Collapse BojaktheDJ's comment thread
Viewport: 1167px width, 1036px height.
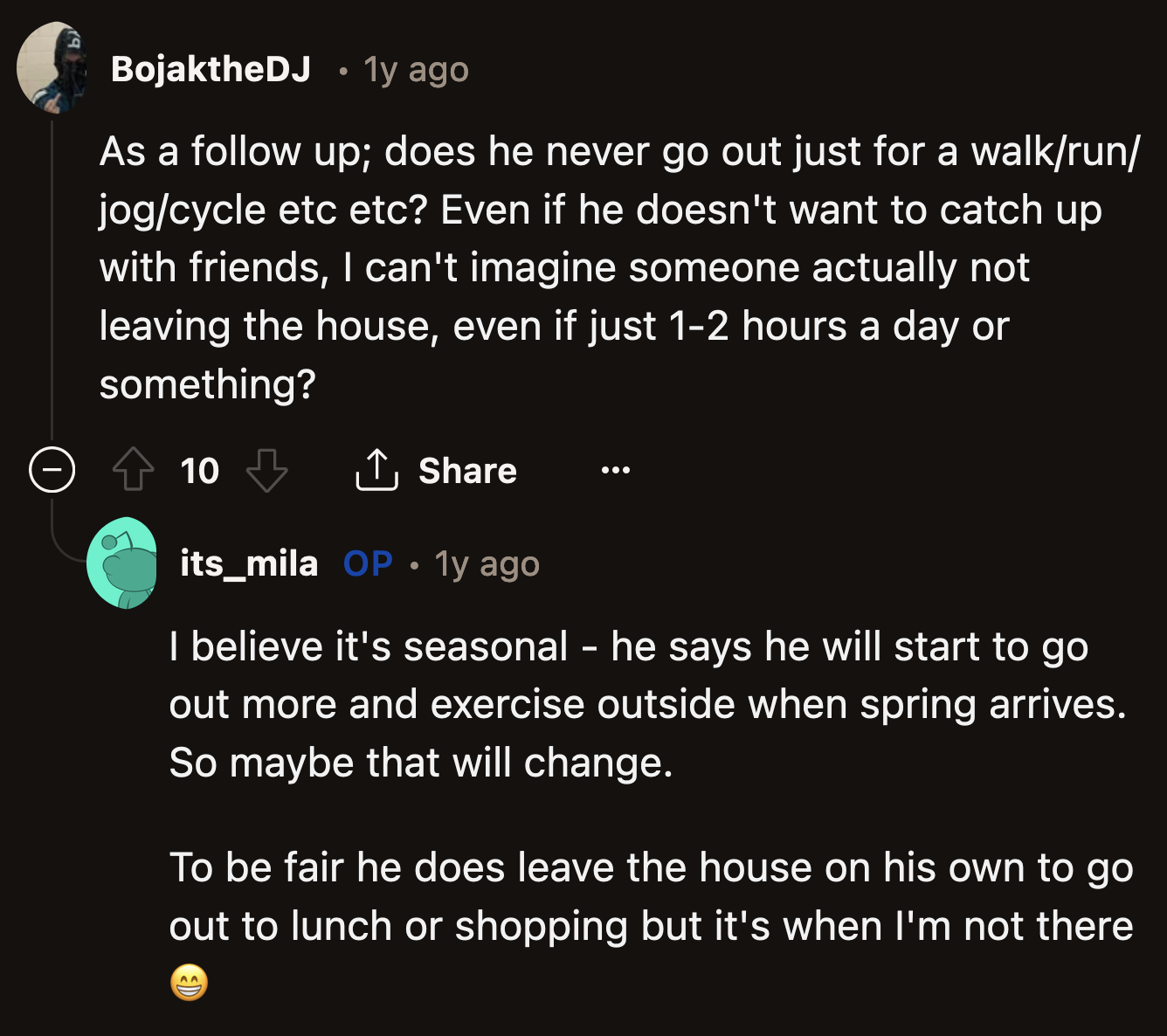(51, 469)
